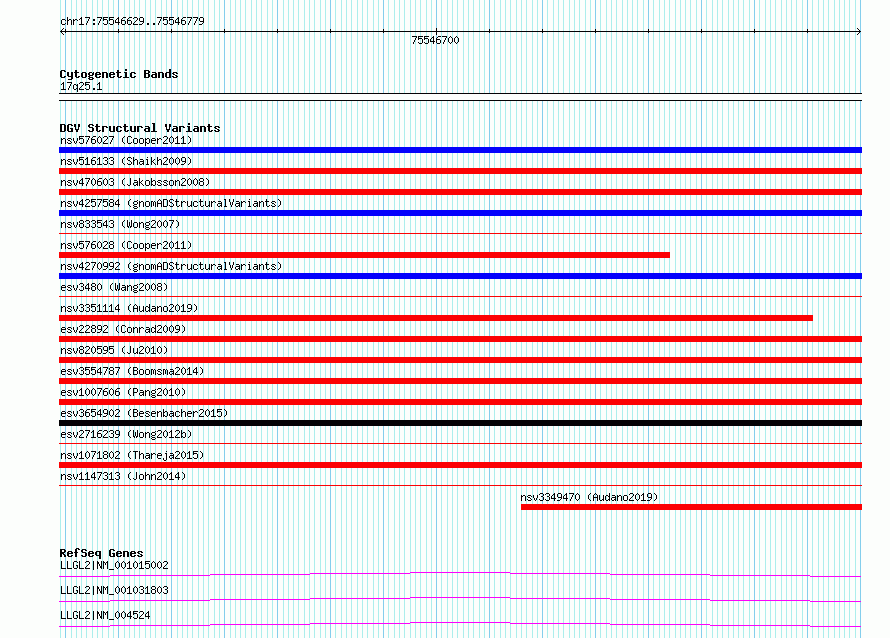Open the LLGL2|NM_004524 gene label
Screen dimensions: 890x638
pos(105,615)
